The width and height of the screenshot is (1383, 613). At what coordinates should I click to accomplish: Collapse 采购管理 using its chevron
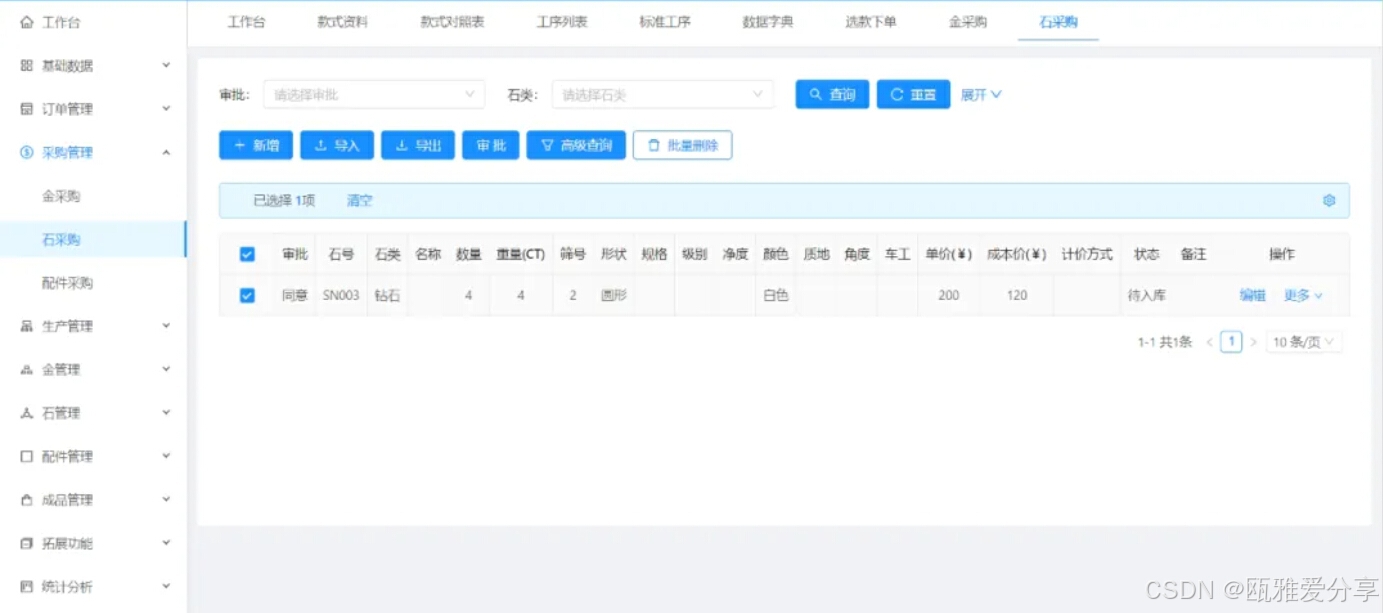pyautogui.click(x=166, y=152)
